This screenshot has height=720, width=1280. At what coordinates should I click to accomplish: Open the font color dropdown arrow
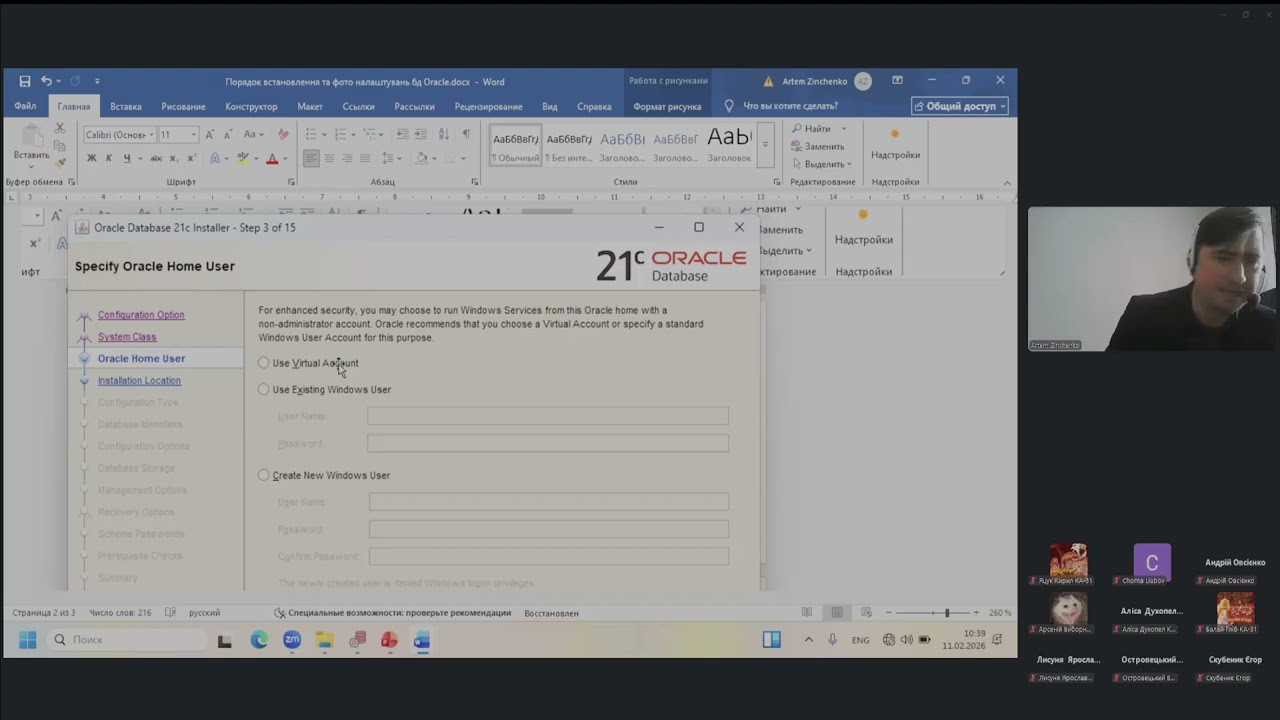[x=284, y=158]
